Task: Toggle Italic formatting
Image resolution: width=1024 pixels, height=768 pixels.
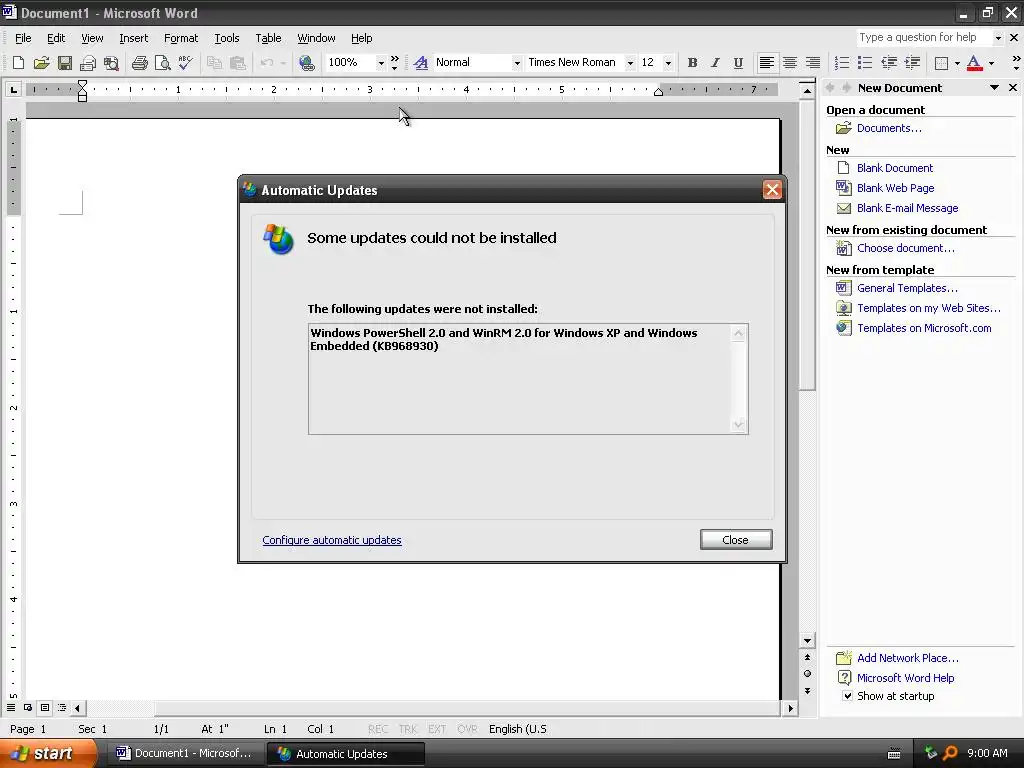Action: coord(715,63)
